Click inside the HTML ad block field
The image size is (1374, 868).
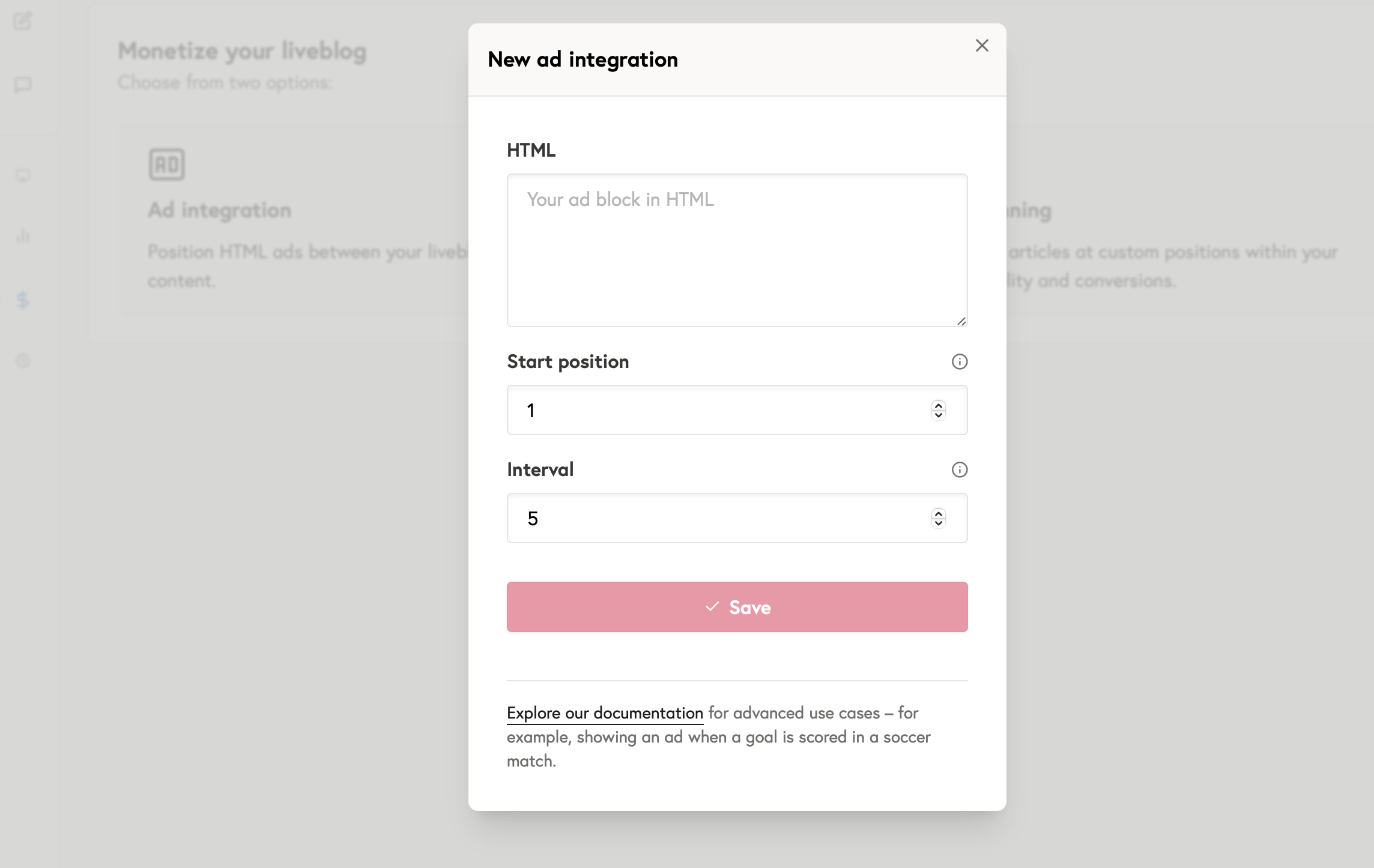[x=737, y=249]
